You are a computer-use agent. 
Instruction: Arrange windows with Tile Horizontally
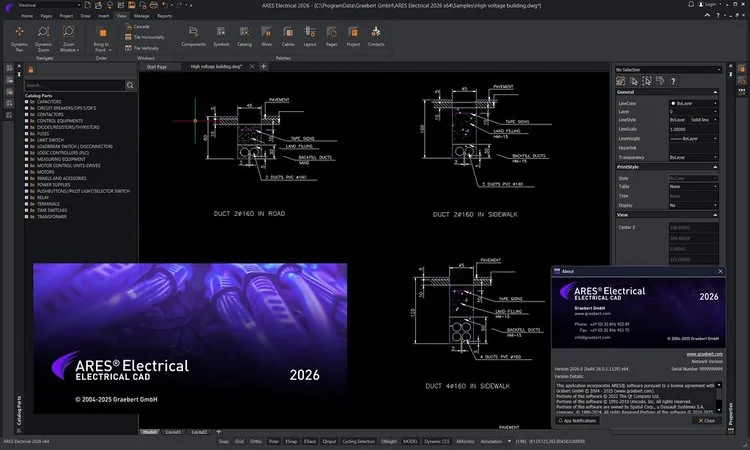pyautogui.click(x=144, y=37)
